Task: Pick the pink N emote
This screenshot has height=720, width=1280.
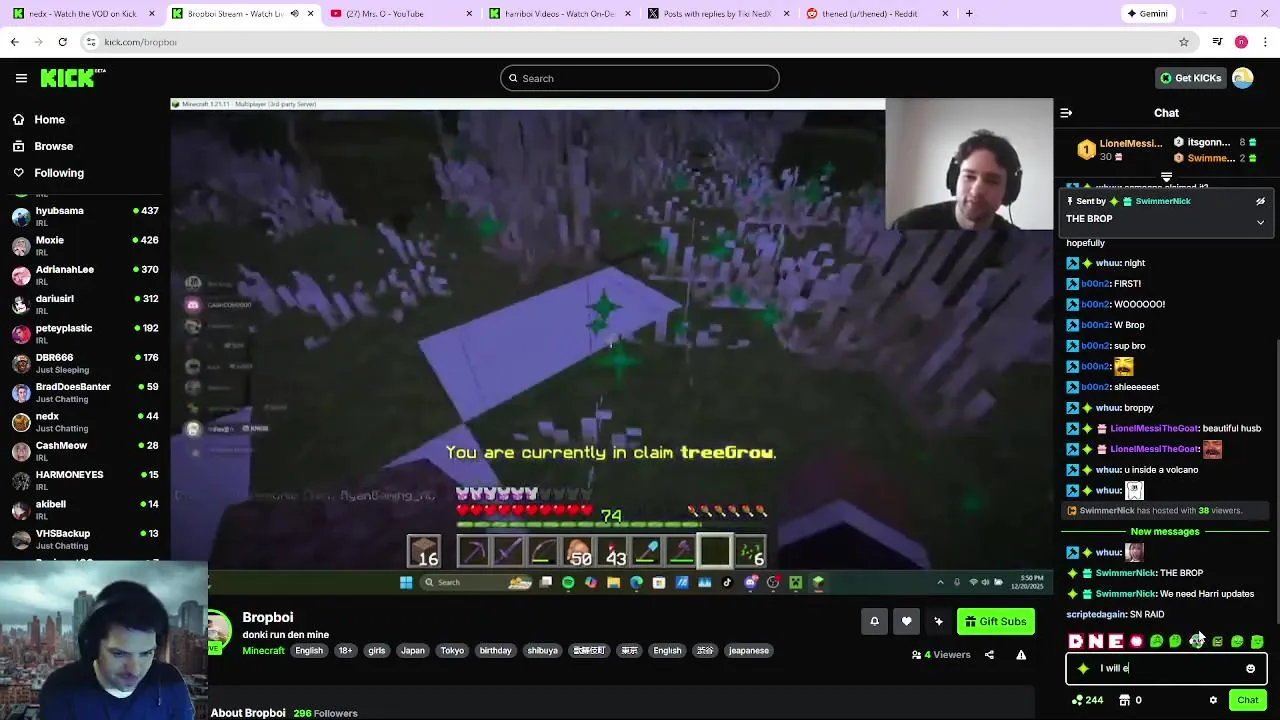Action: click(x=1096, y=642)
